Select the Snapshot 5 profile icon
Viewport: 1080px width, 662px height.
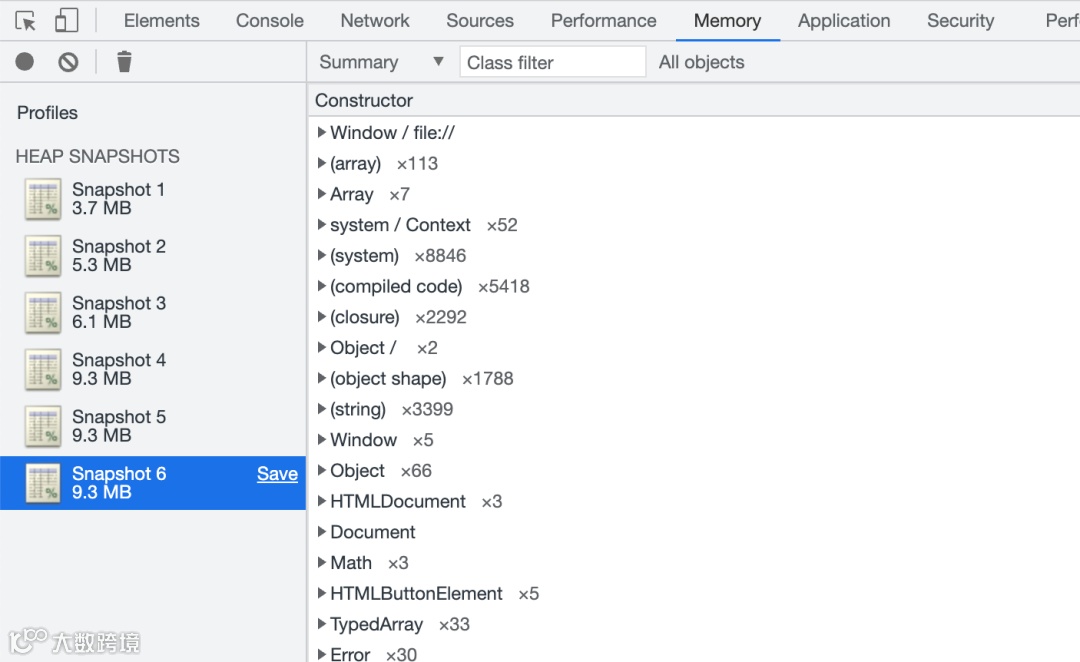point(43,426)
